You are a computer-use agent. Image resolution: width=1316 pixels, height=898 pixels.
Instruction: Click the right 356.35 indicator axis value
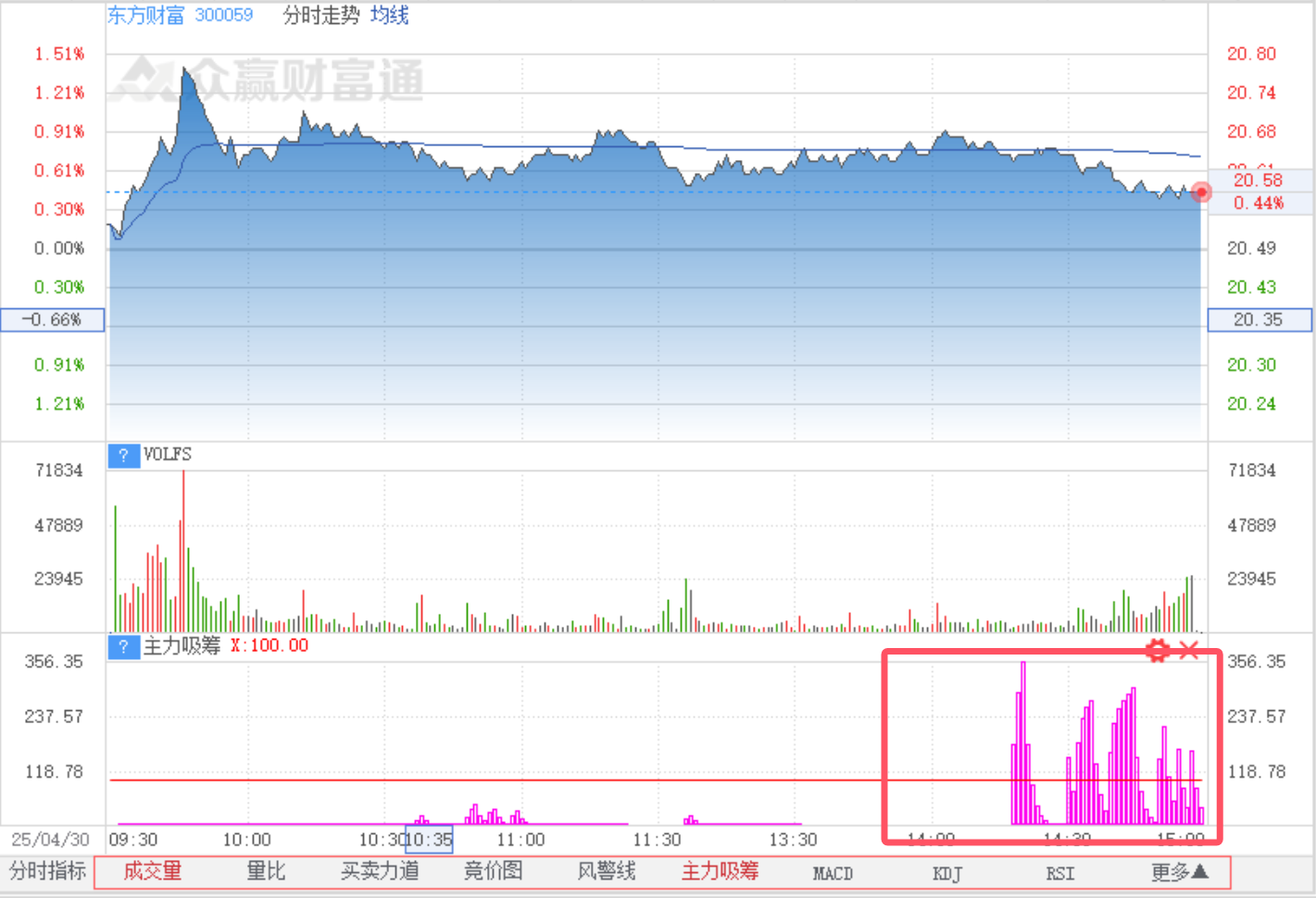pos(1257,662)
